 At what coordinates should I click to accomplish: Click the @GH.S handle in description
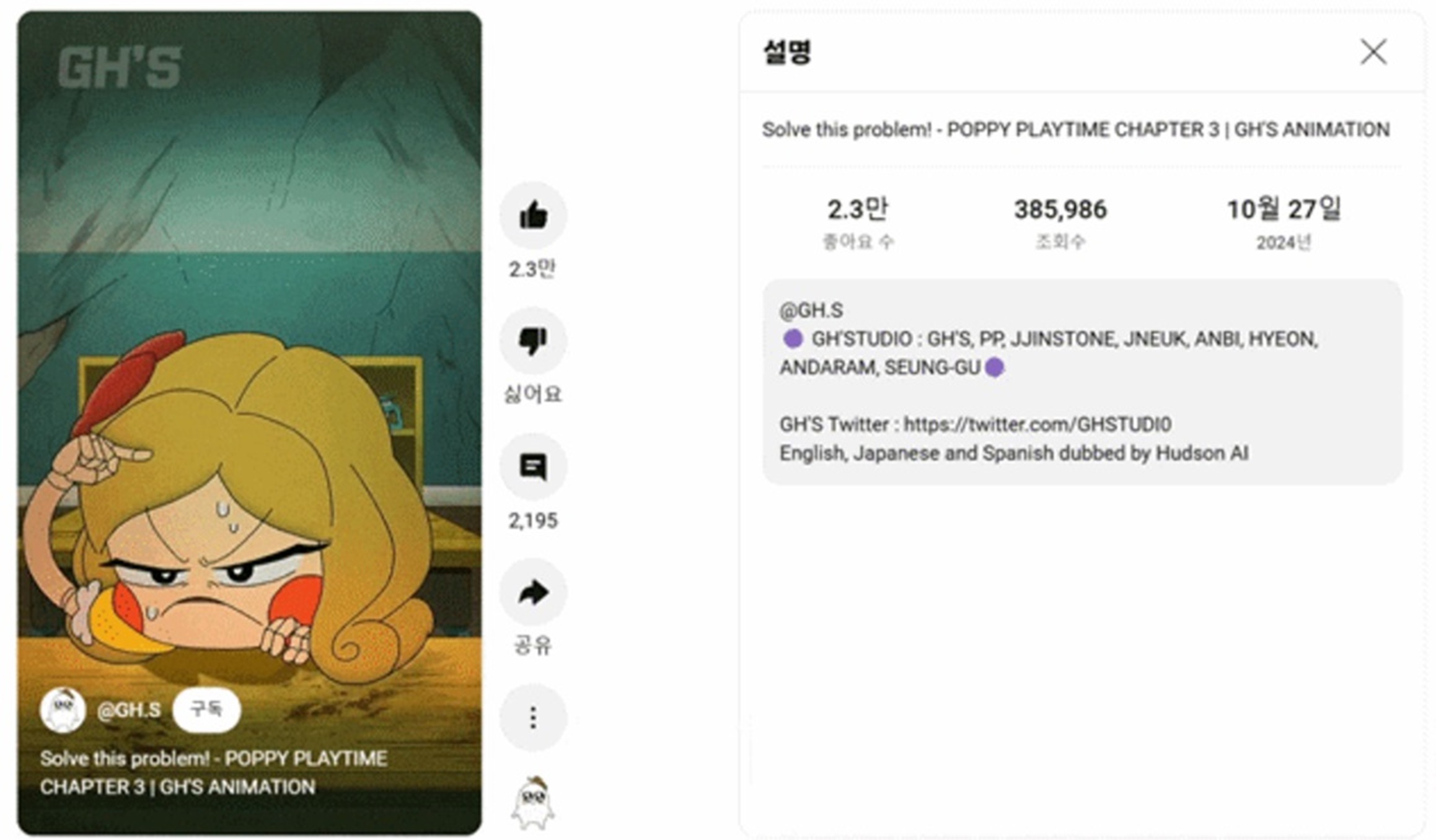(x=811, y=310)
